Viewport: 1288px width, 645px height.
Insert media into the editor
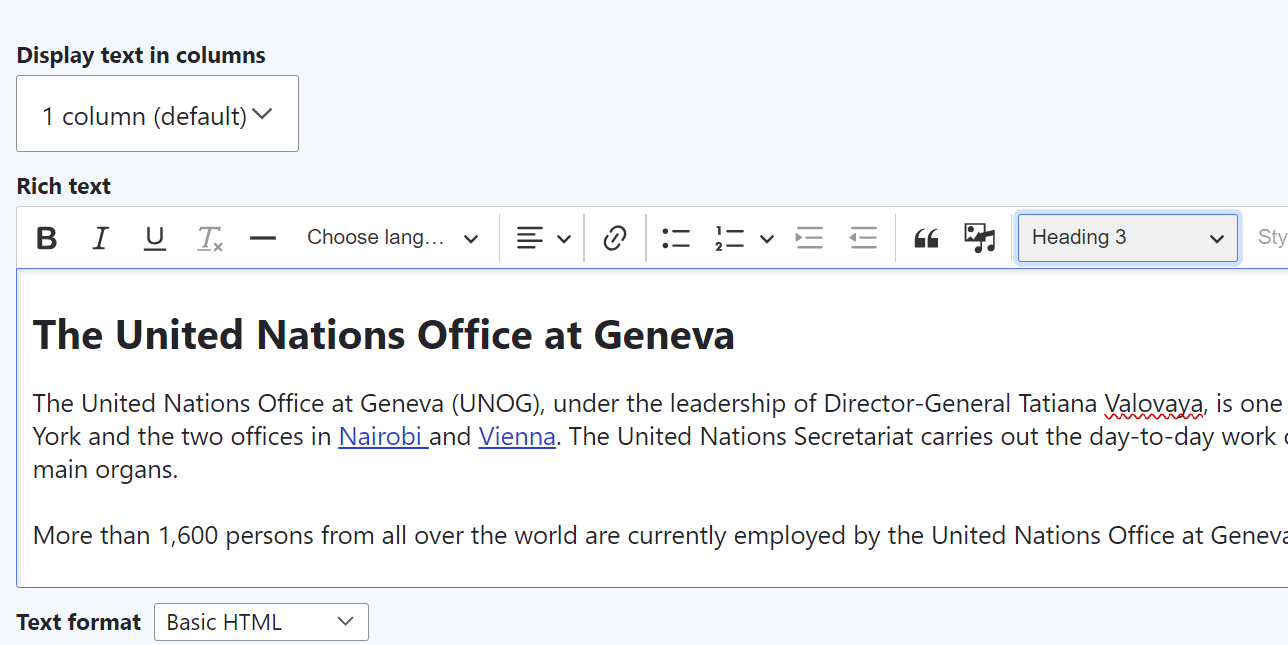point(978,237)
